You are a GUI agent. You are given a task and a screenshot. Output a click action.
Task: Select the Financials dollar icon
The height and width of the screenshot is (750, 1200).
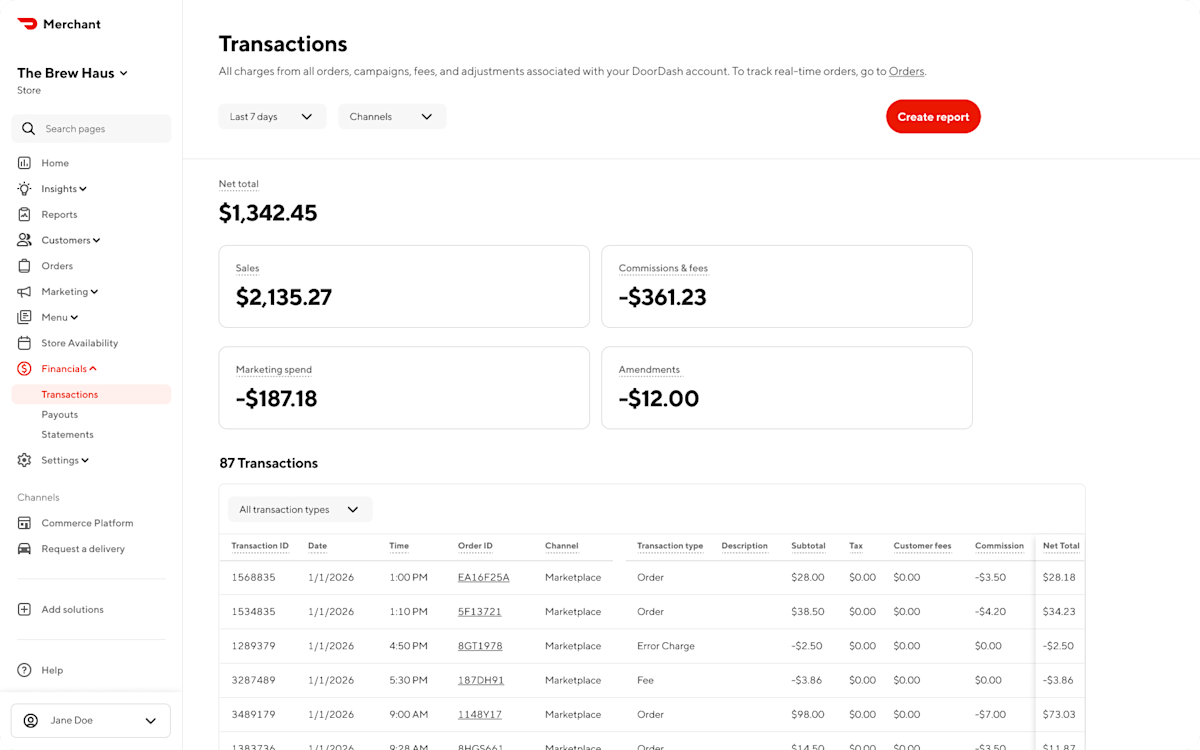[22, 368]
